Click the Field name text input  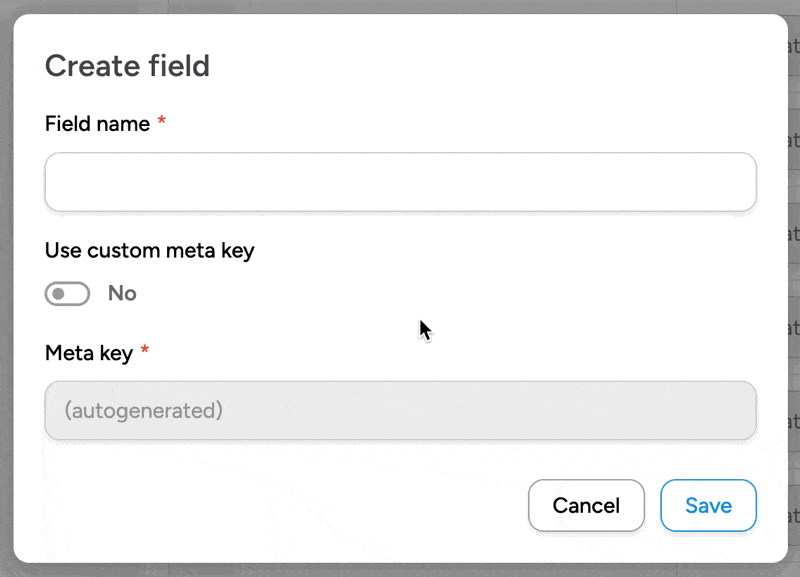400,182
